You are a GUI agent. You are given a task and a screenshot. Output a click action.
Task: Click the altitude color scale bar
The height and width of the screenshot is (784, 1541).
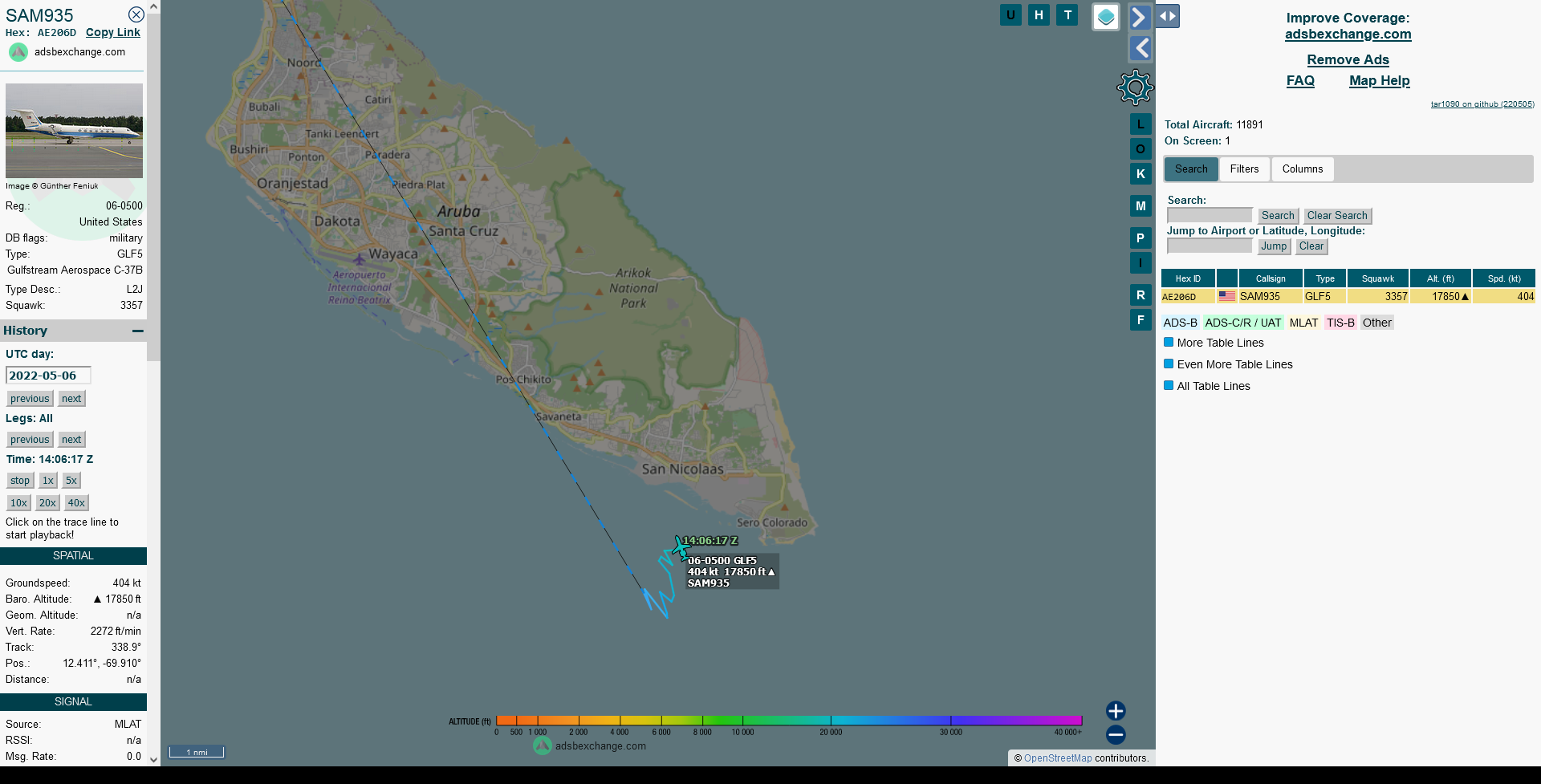tap(789, 721)
